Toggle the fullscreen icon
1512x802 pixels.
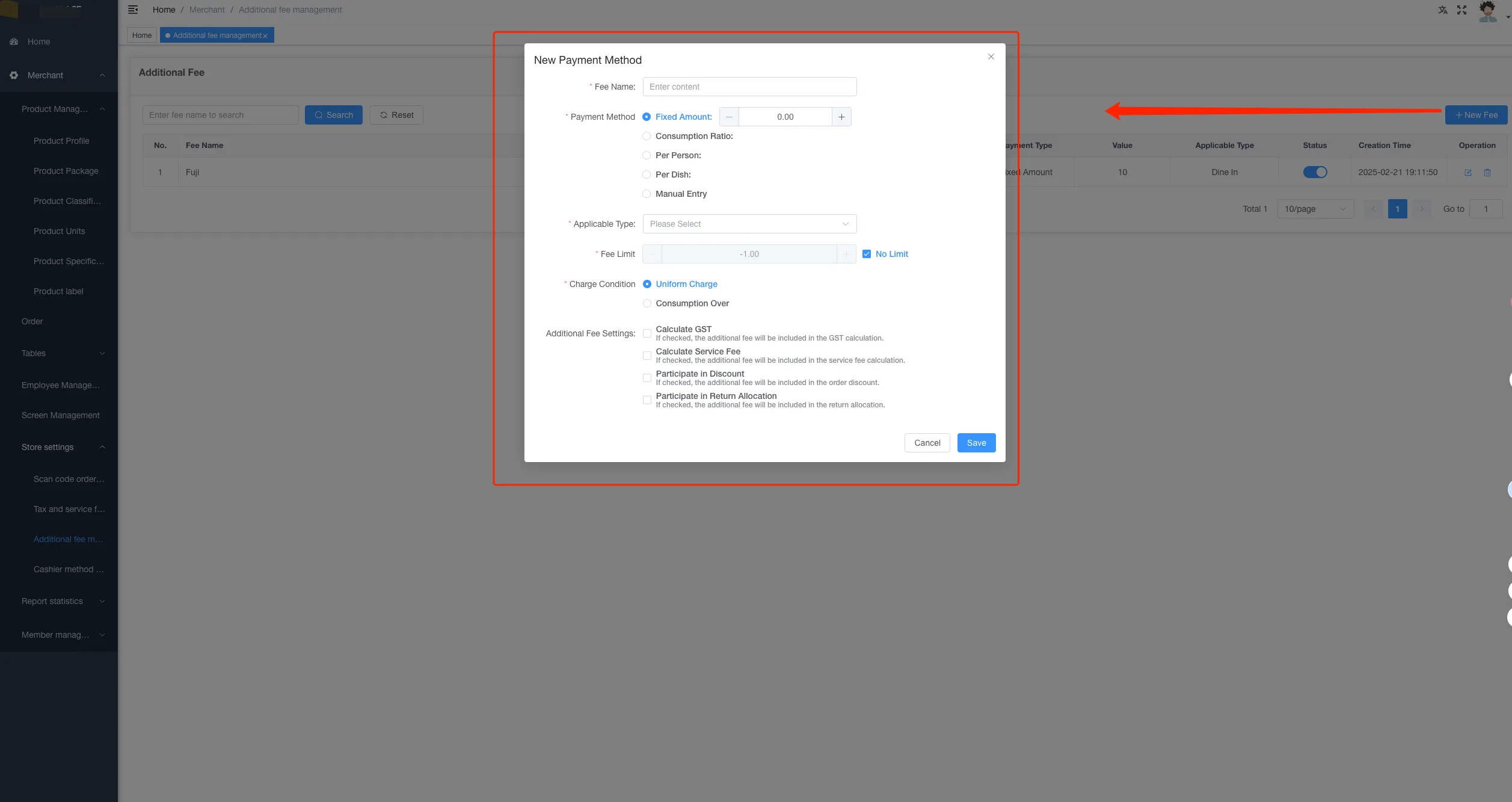click(1461, 10)
